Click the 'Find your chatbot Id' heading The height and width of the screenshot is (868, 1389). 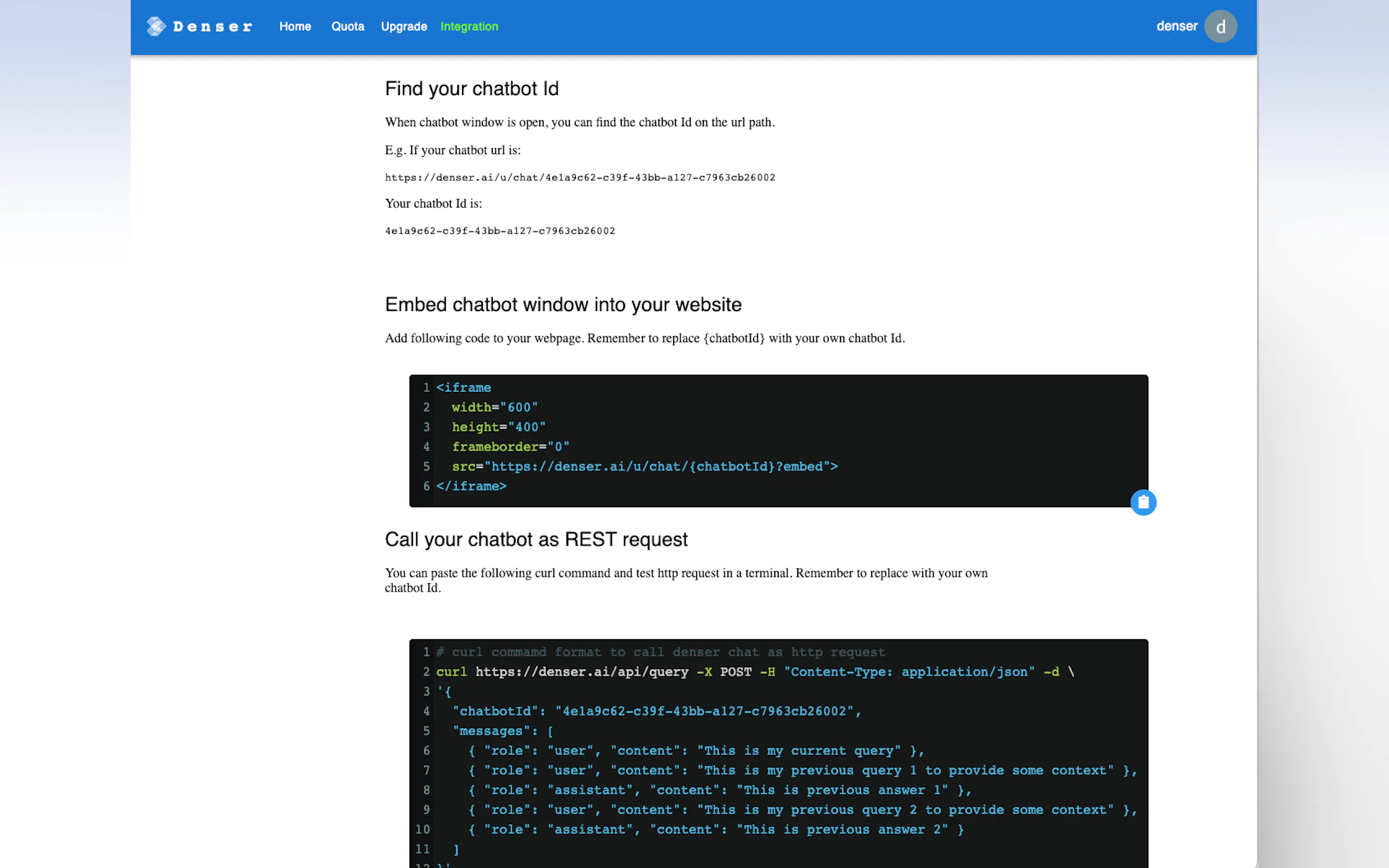point(471,89)
